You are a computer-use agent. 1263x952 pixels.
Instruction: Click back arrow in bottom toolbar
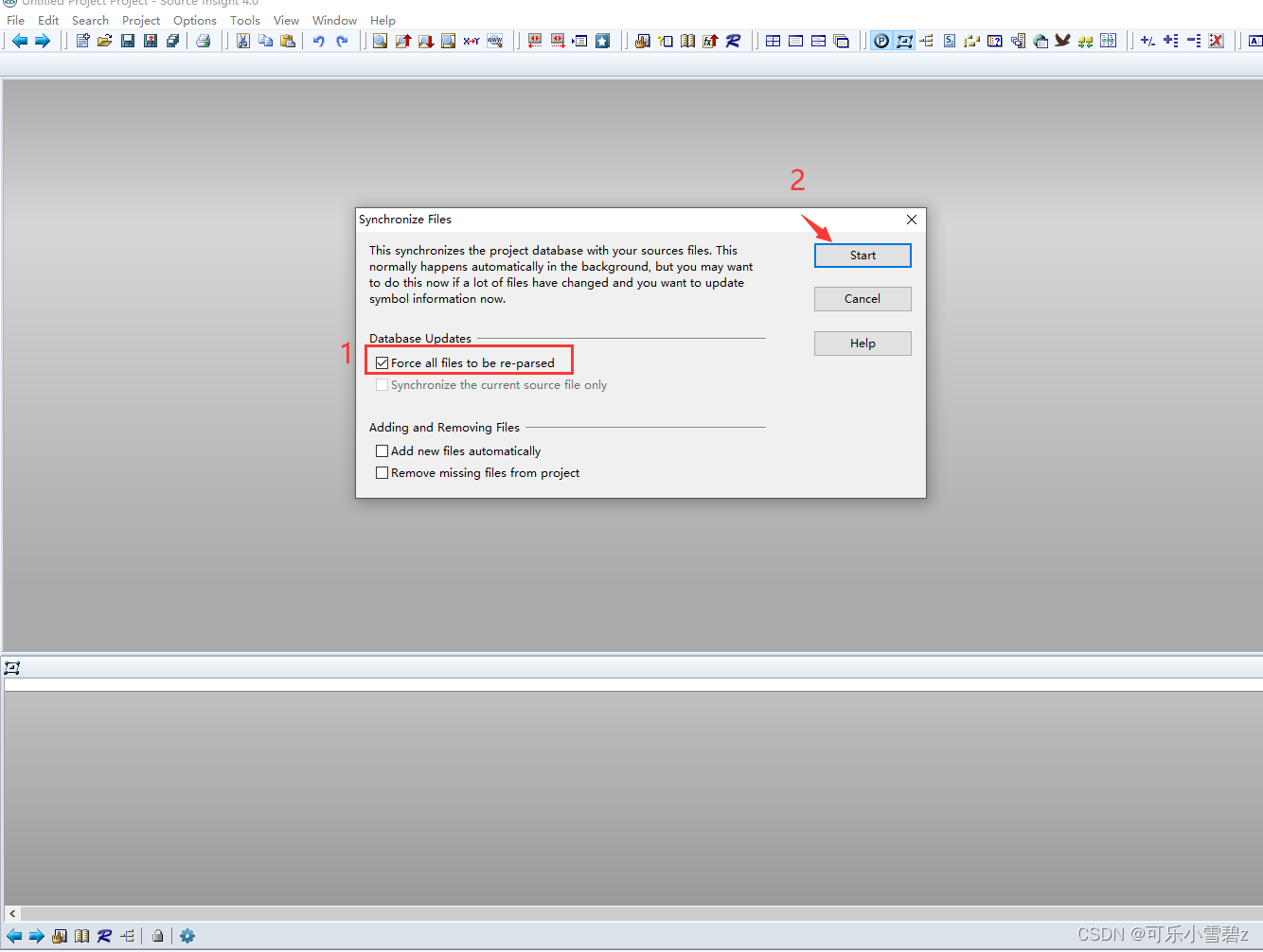14,936
